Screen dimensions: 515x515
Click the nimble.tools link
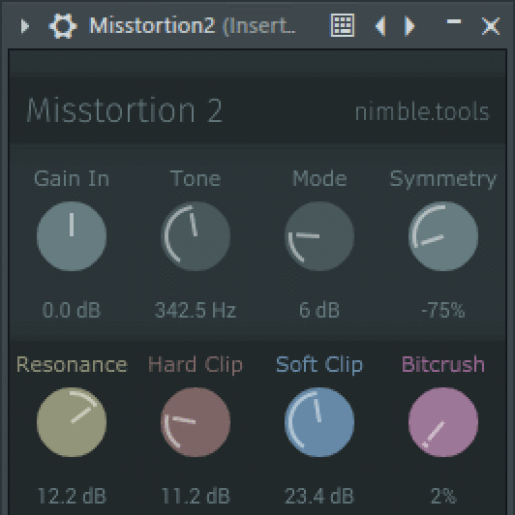pos(422,112)
